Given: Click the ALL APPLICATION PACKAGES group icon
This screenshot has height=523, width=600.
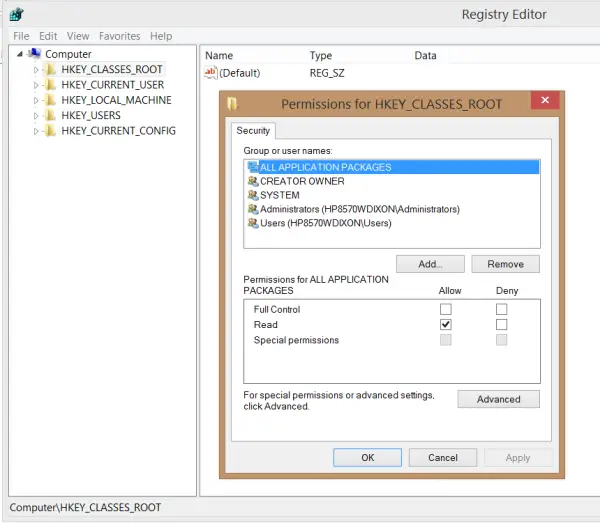Looking at the screenshot, I should [253, 167].
